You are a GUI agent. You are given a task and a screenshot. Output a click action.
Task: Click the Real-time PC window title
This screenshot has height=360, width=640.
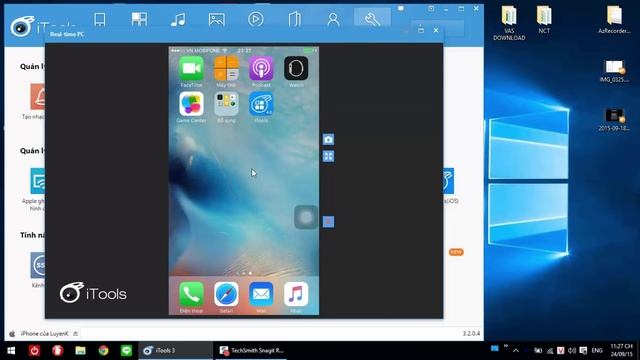[x=67, y=34]
